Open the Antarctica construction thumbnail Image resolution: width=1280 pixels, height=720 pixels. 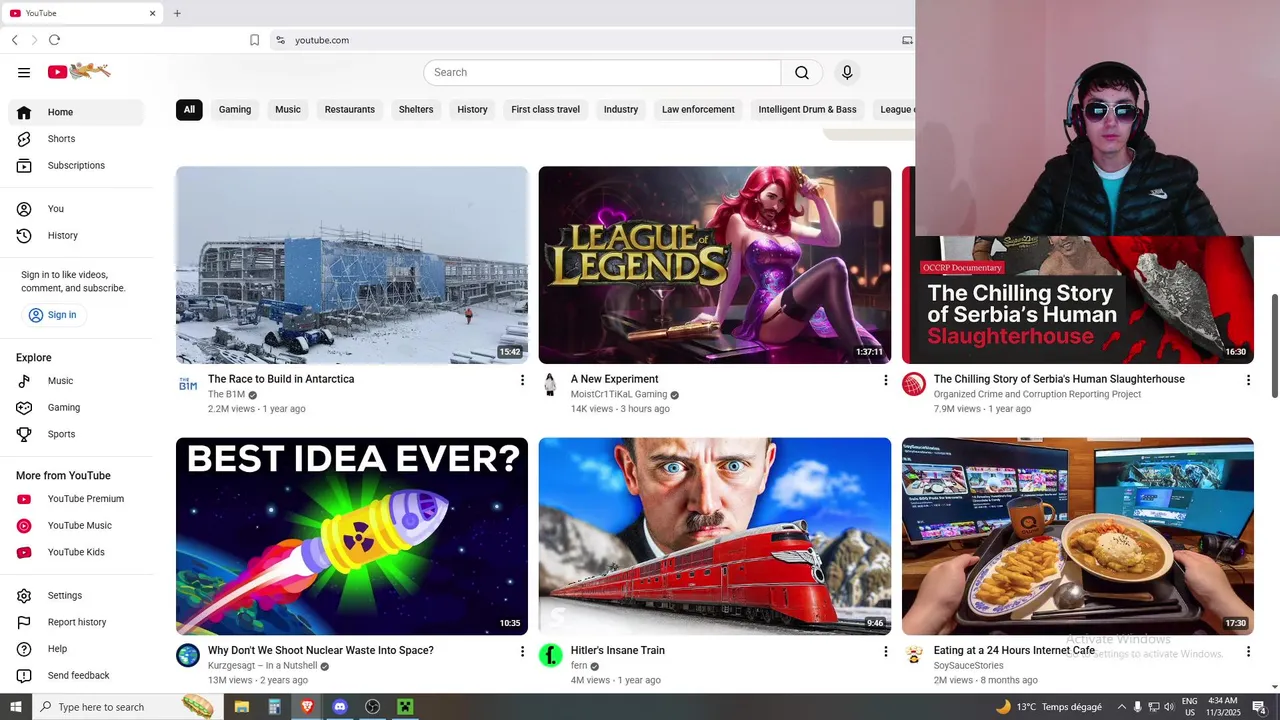[x=352, y=265]
